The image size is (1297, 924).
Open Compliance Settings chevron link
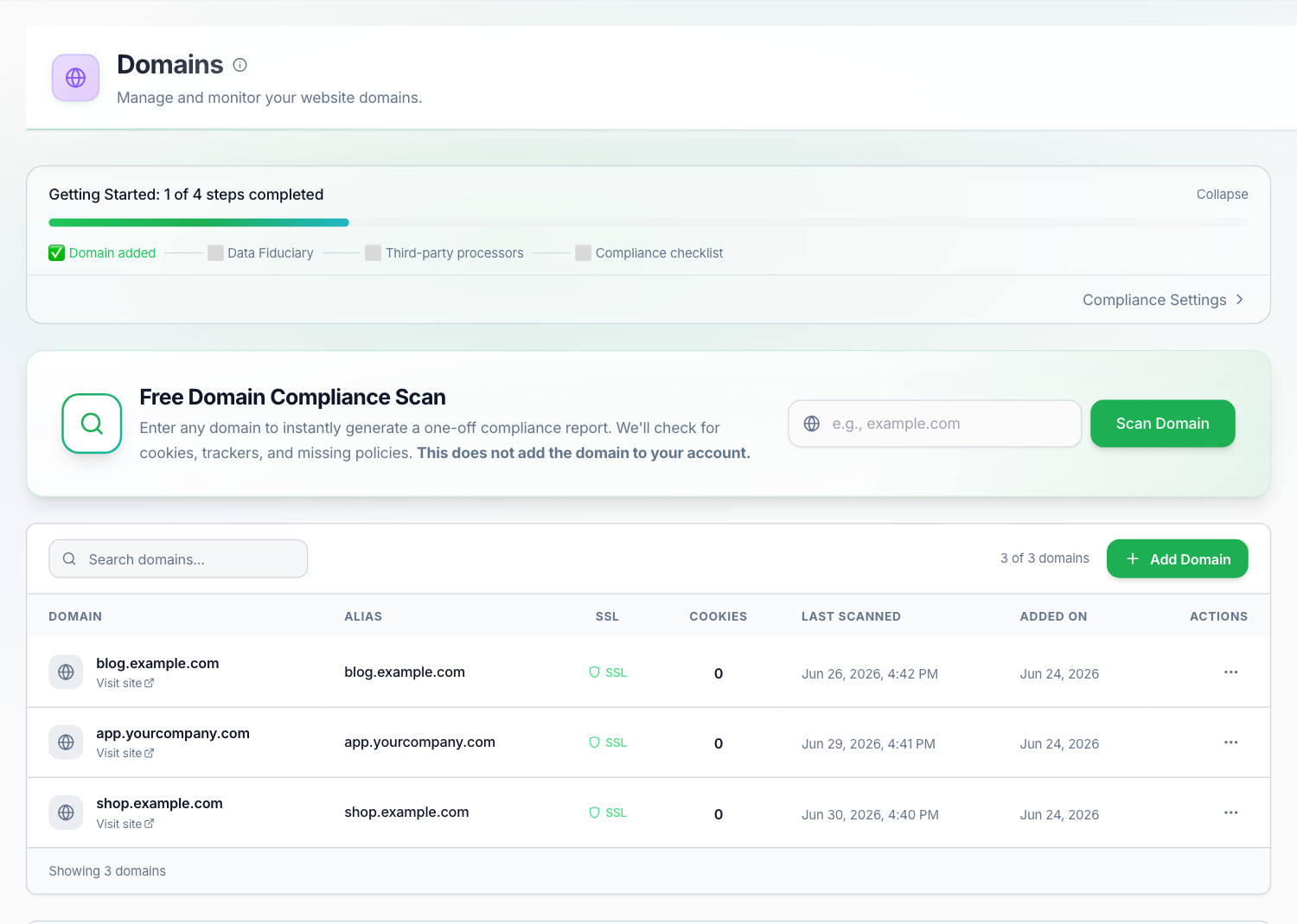pyautogui.click(x=1163, y=300)
